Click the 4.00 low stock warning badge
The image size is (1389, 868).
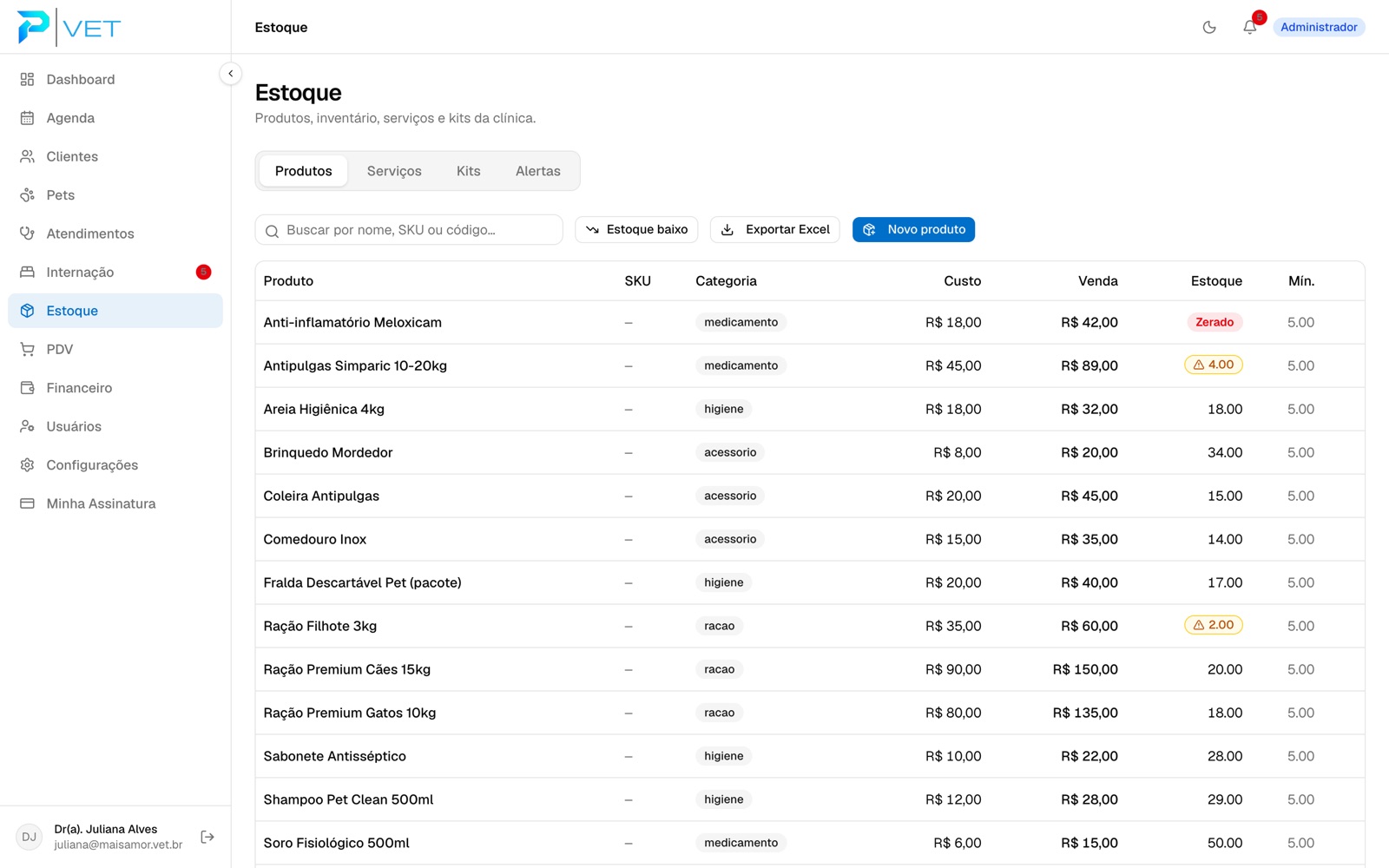click(x=1214, y=365)
